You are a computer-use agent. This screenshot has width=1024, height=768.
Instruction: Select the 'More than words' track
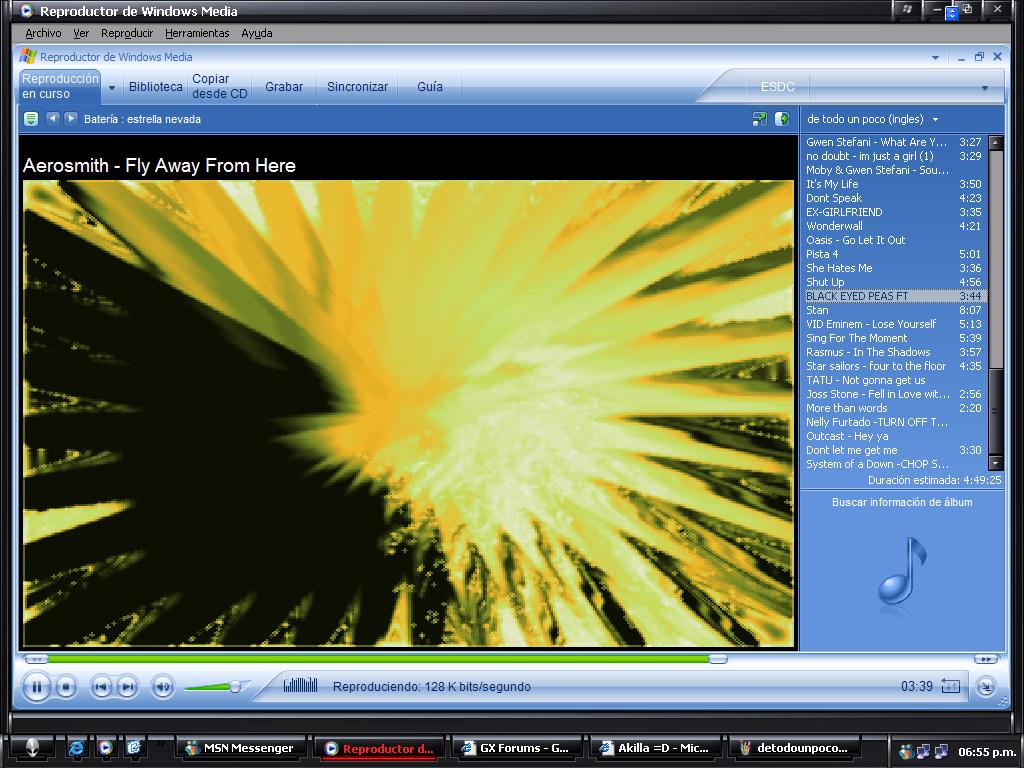point(894,408)
